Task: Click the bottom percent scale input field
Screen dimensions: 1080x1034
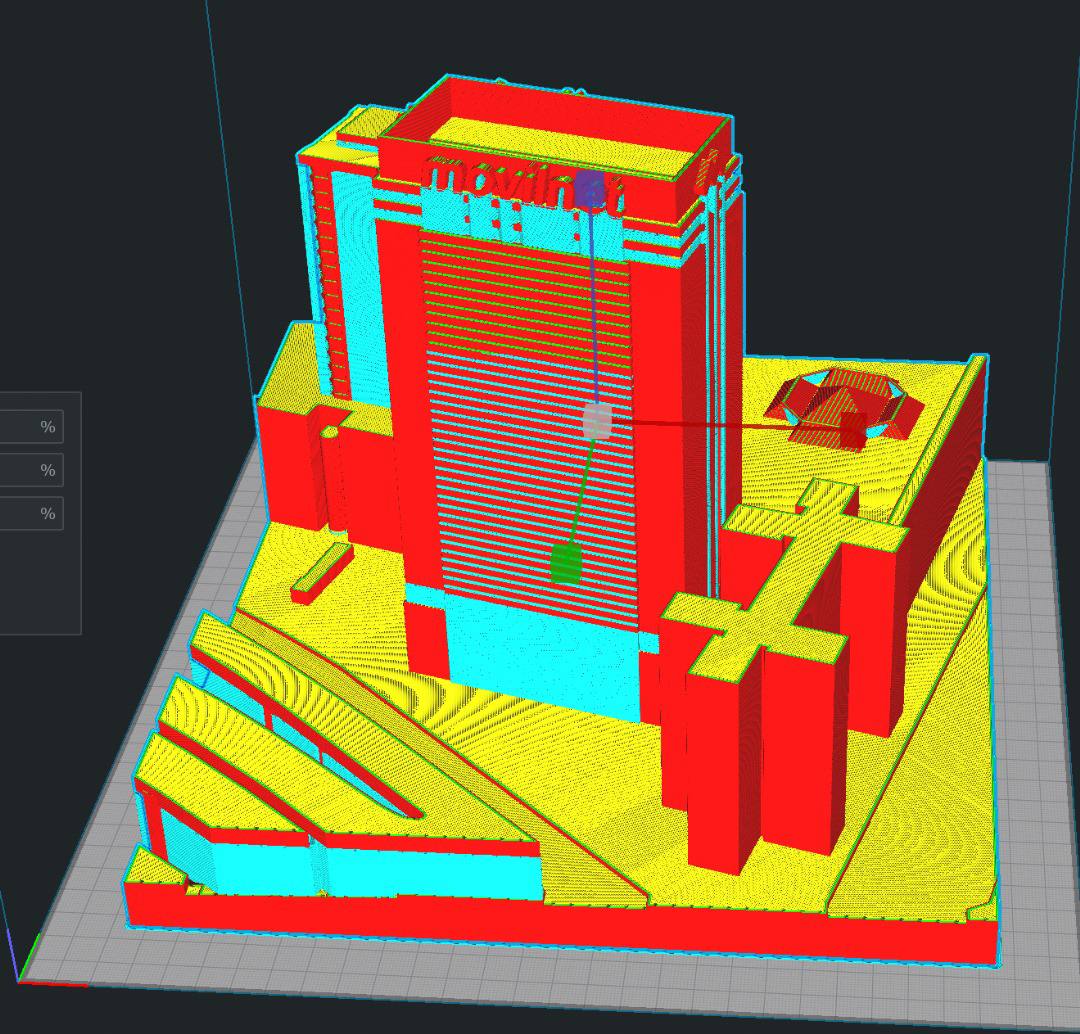Action: click(x=31, y=513)
